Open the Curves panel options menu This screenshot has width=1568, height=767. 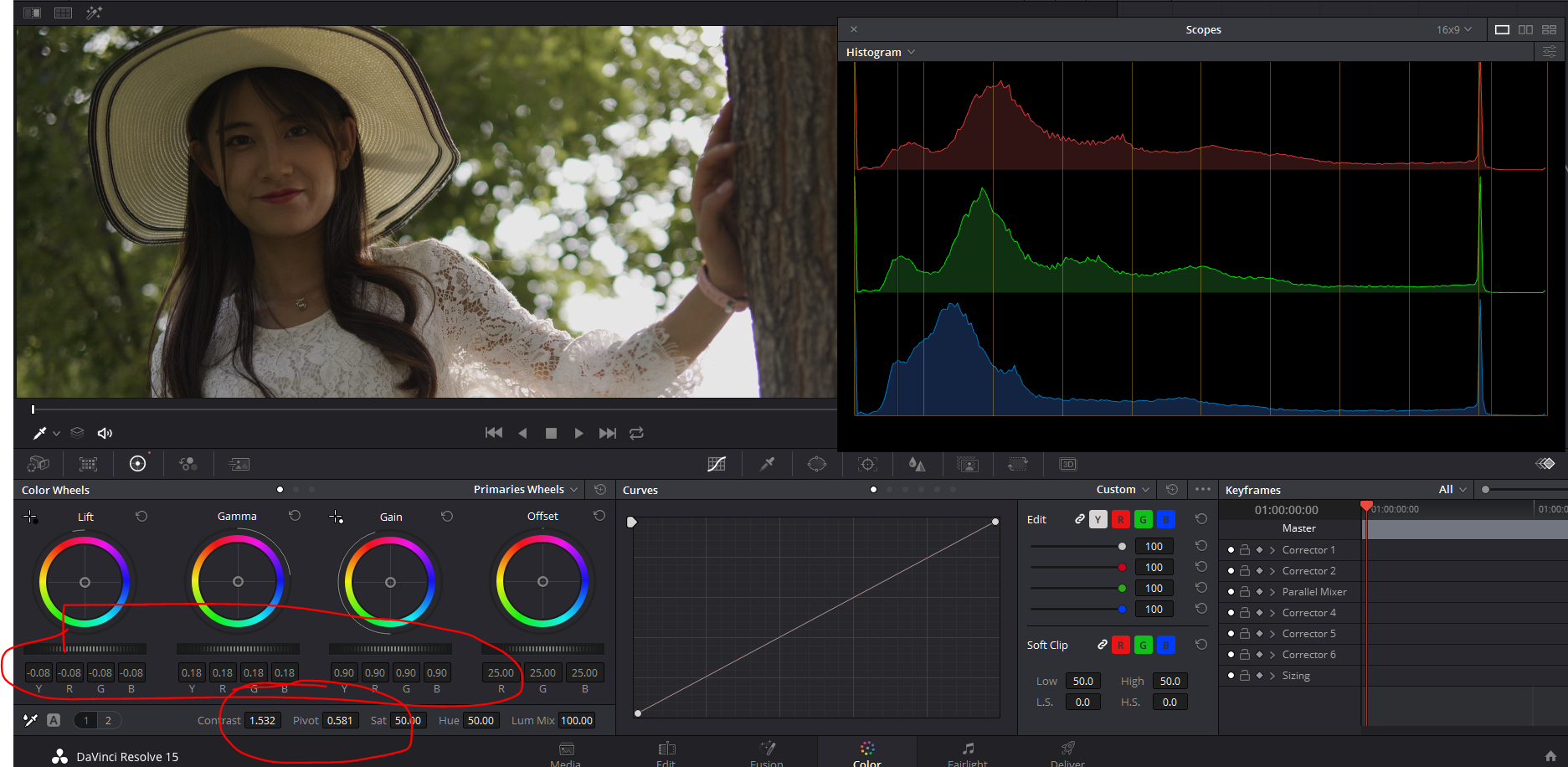1203,489
